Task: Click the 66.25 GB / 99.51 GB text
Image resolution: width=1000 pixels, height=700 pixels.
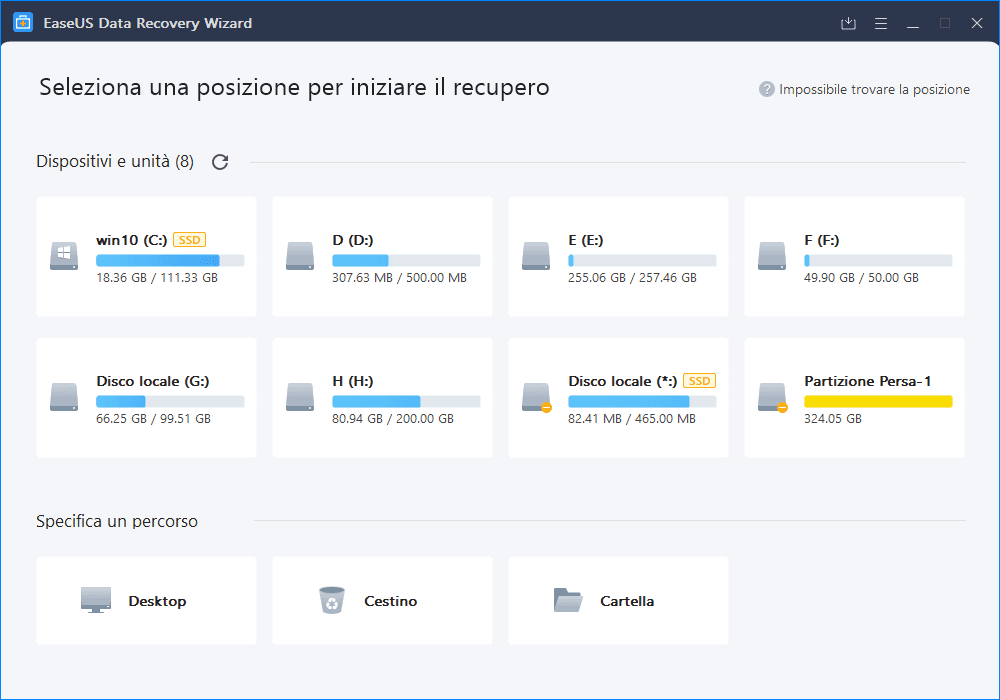Action: tap(153, 419)
